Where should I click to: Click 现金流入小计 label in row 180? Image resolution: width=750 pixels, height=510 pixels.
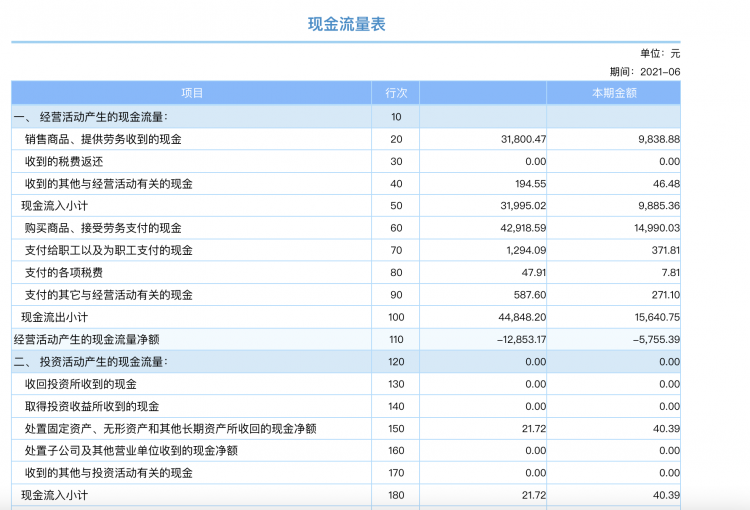pyautogui.click(x=55, y=495)
